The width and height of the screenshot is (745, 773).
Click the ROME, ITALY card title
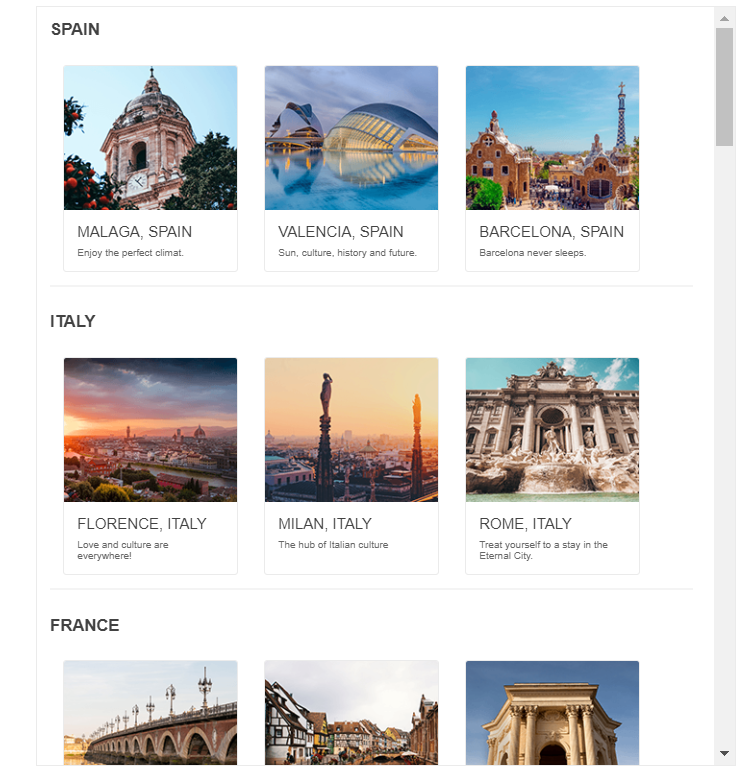pyautogui.click(x=526, y=524)
